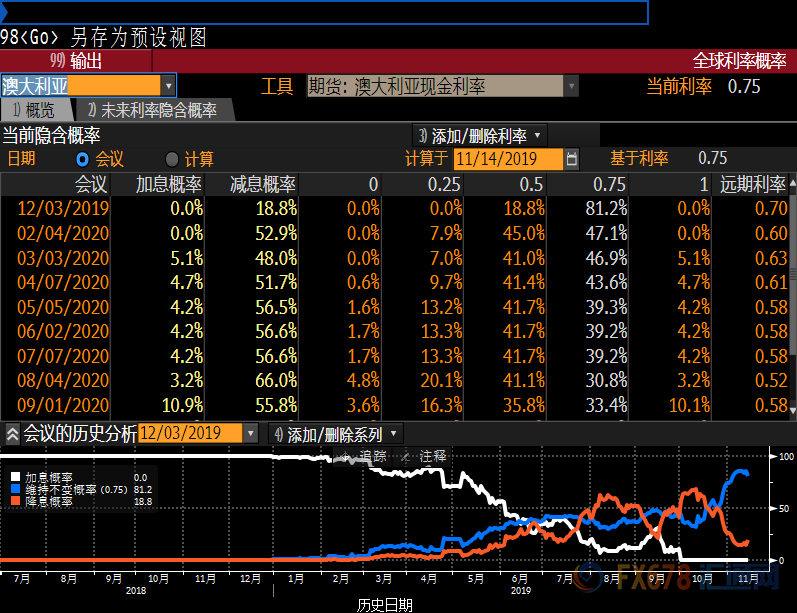
Task: Click the 52.9% cut probability for 02/04/2020
Action: (276, 233)
